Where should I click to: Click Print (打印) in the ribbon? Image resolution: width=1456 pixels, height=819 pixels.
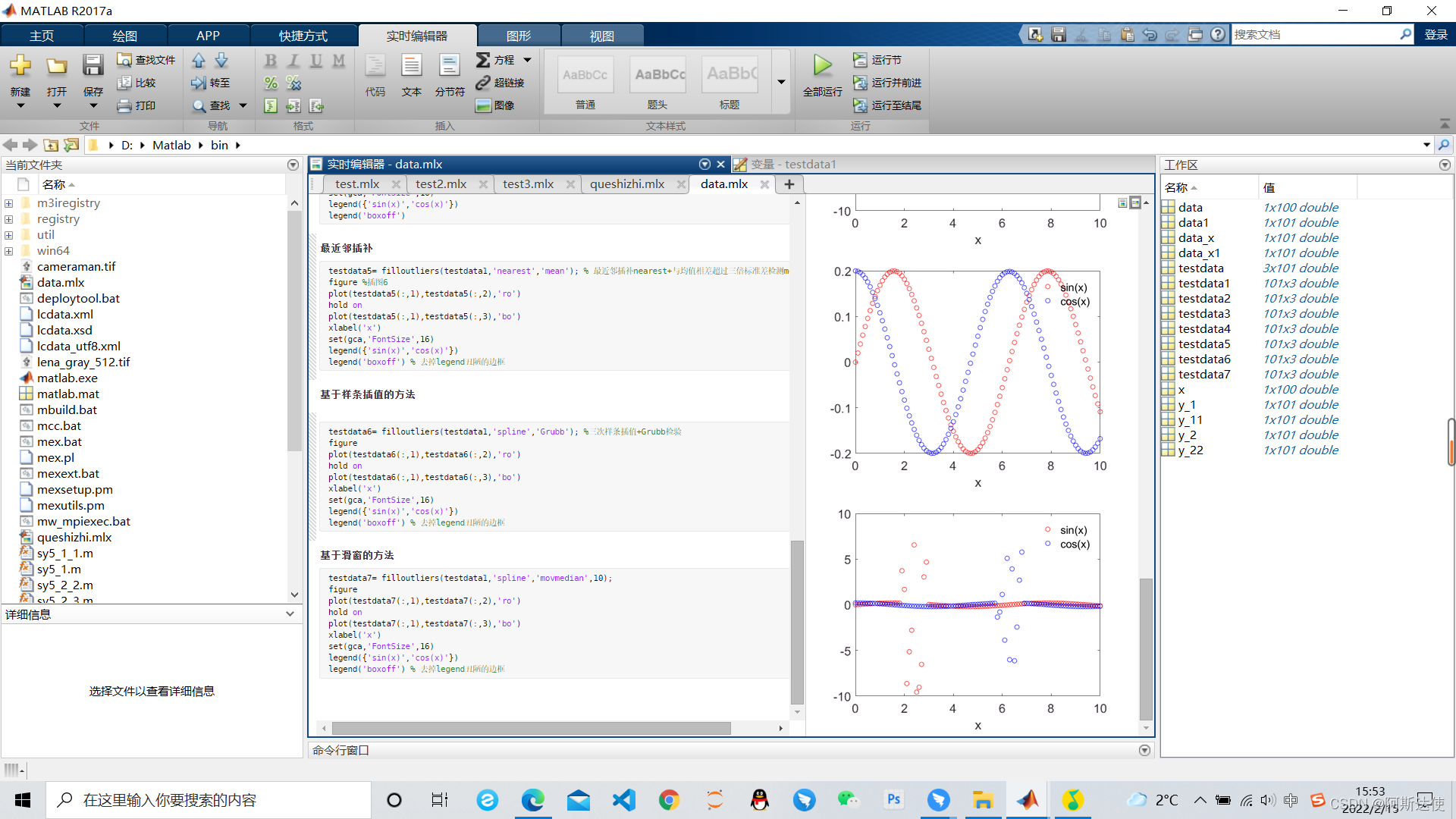[137, 105]
